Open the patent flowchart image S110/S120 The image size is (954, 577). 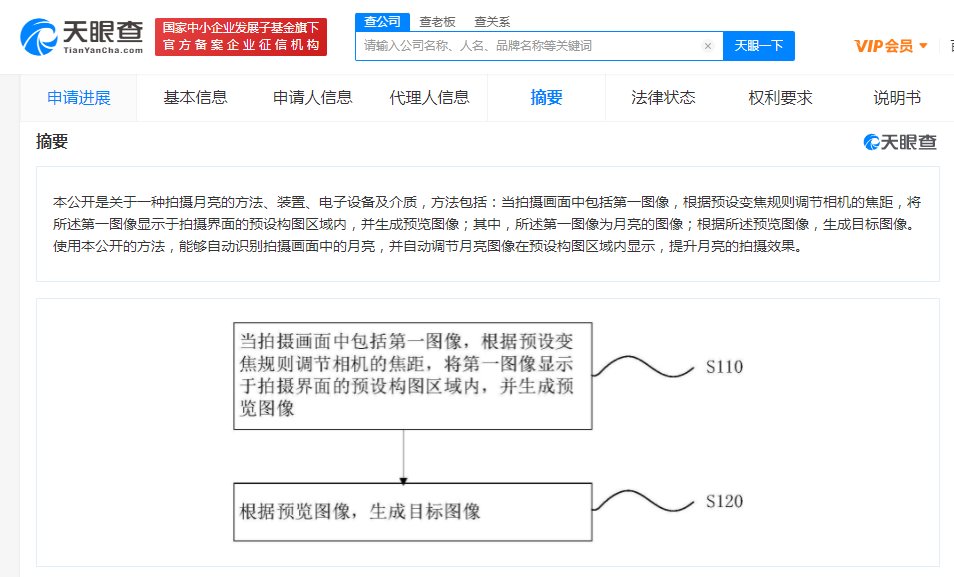click(x=489, y=432)
